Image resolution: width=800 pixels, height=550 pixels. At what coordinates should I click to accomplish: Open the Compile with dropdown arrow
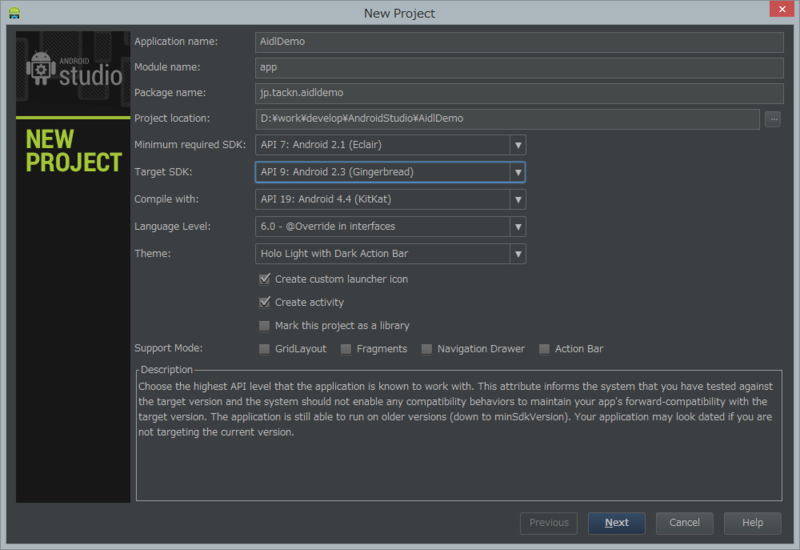pyautogui.click(x=518, y=199)
